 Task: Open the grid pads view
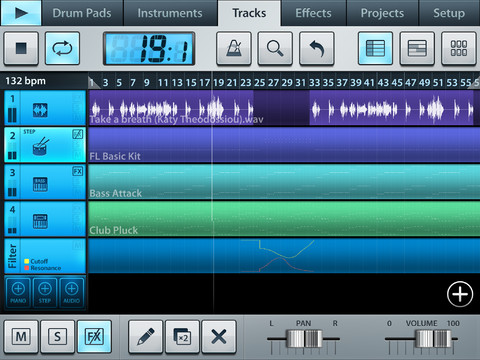pyautogui.click(x=459, y=48)
